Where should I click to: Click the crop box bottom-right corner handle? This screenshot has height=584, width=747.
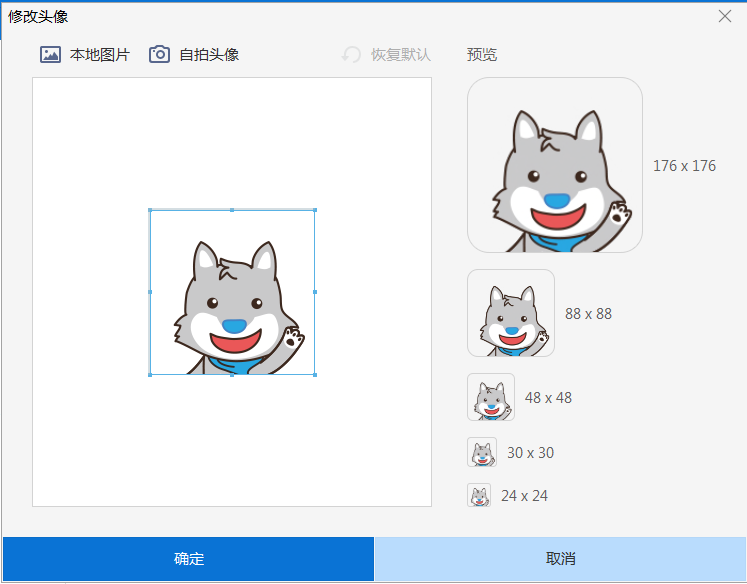315,375
